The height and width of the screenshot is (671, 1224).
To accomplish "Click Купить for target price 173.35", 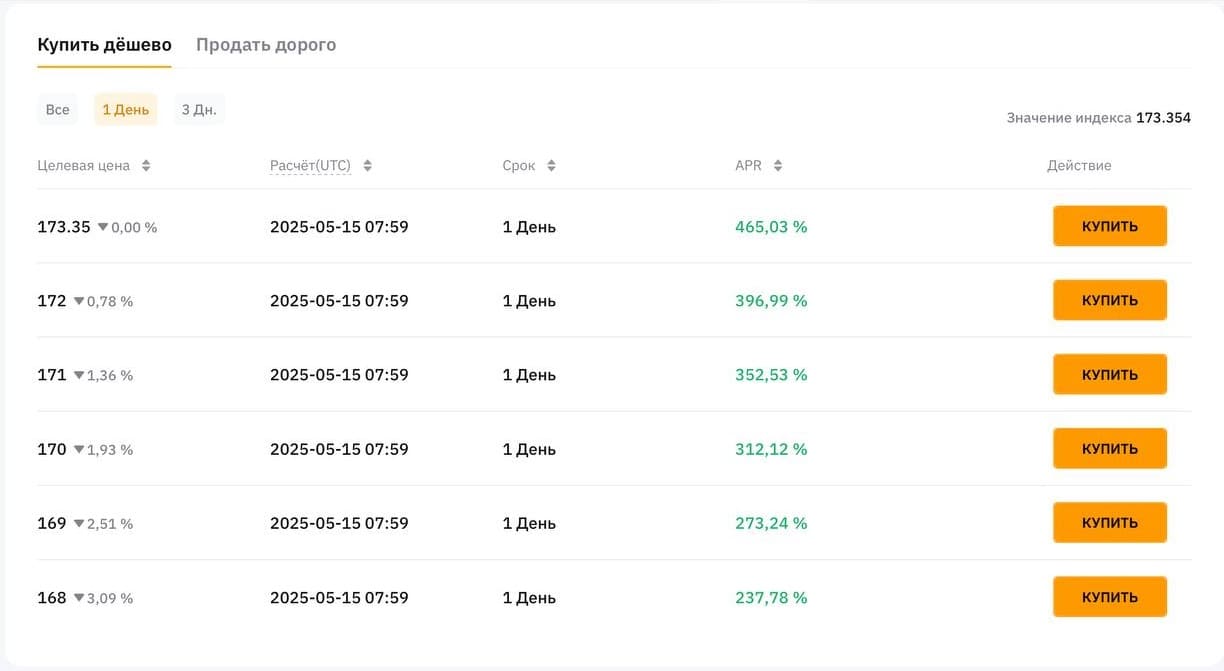I will 1110,226.
